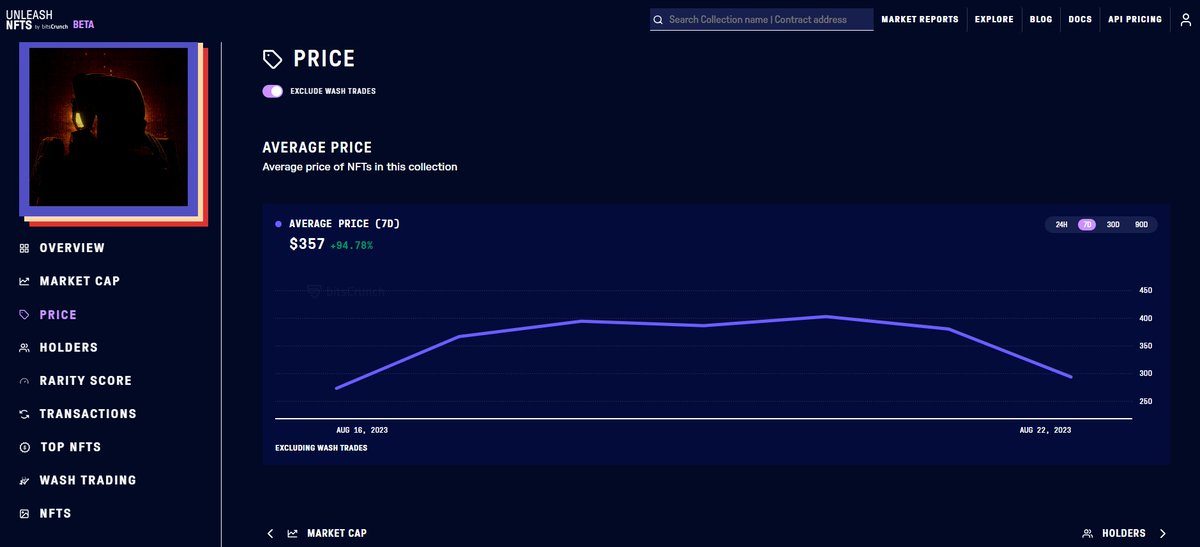Click the Unleash NFTs logo
The height and width of the screenshot is (547, 1200).
36,20
